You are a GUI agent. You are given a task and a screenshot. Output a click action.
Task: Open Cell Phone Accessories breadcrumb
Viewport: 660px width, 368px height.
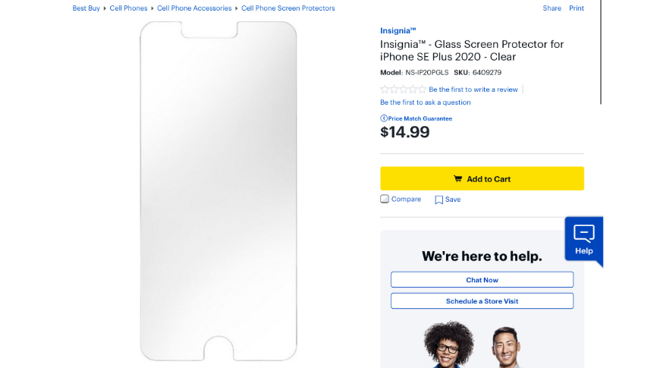[194, 8]
